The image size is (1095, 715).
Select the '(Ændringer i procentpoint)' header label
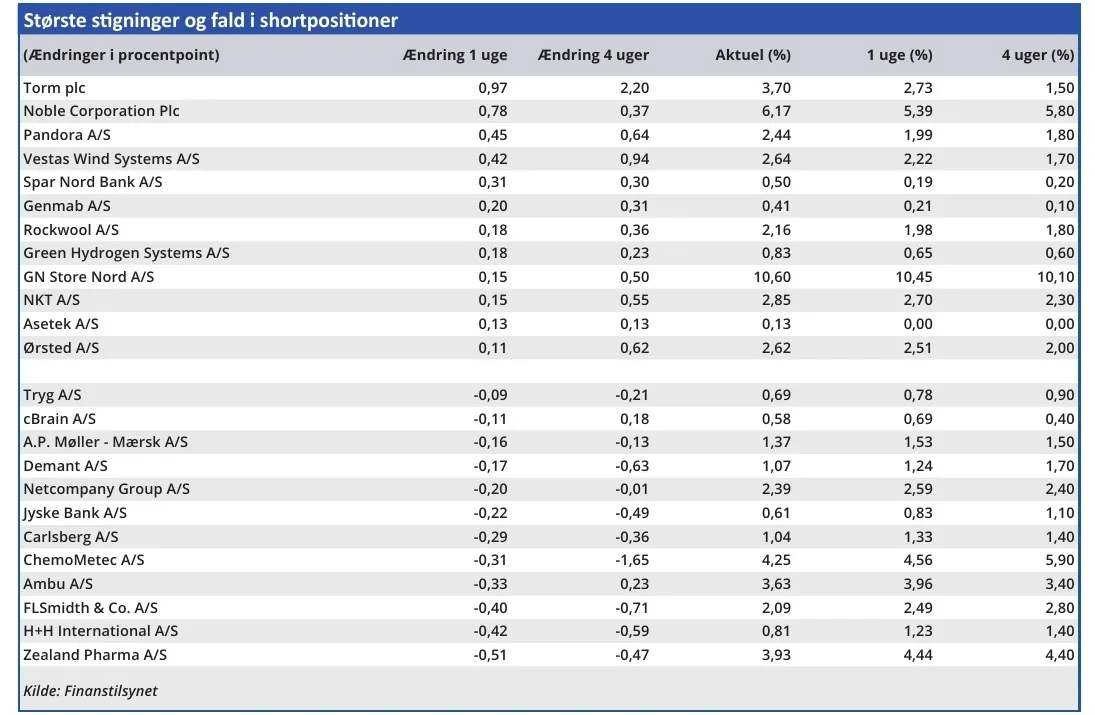[x=121, y=56]
